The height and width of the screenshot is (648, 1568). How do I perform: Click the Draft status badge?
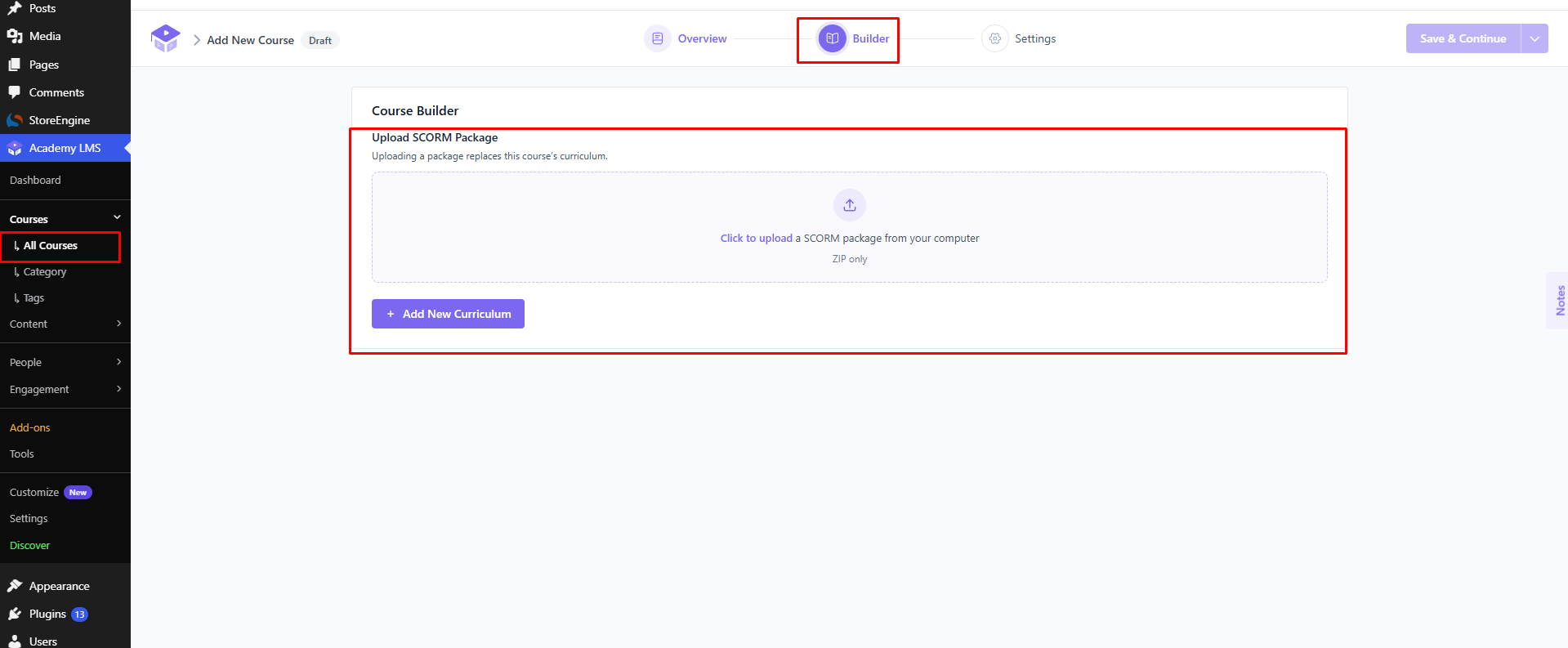[320, 40]
